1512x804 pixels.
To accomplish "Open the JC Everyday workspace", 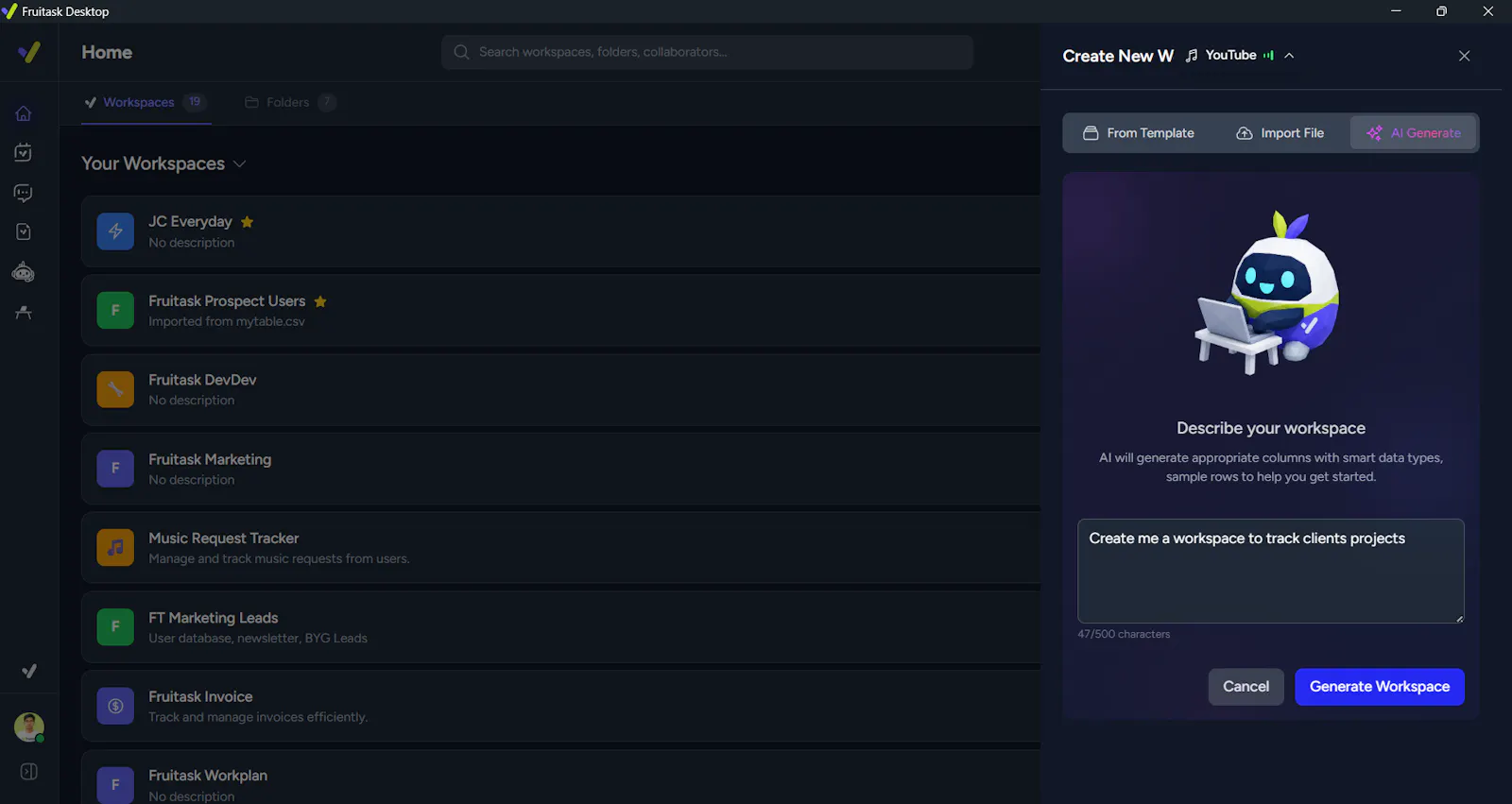I will [560, 231].
